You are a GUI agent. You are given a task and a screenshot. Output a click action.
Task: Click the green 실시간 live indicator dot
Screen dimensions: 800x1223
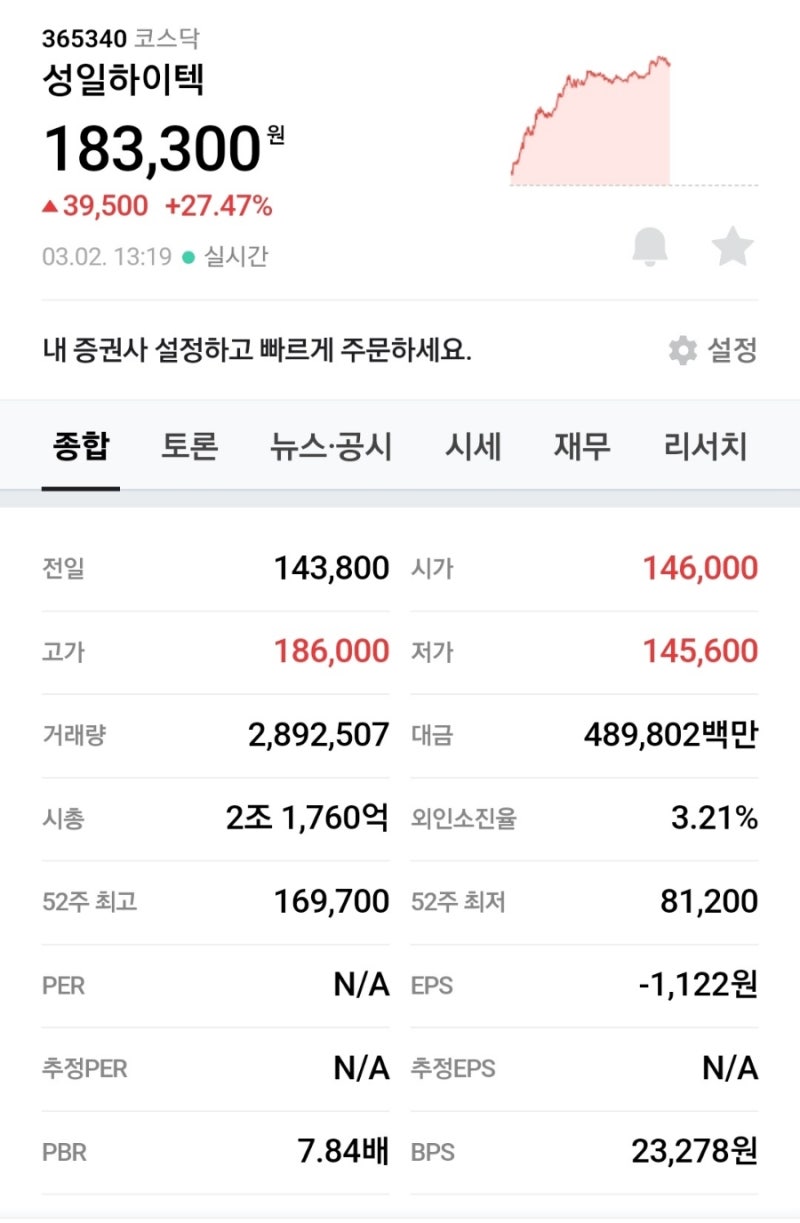point(186,256)
